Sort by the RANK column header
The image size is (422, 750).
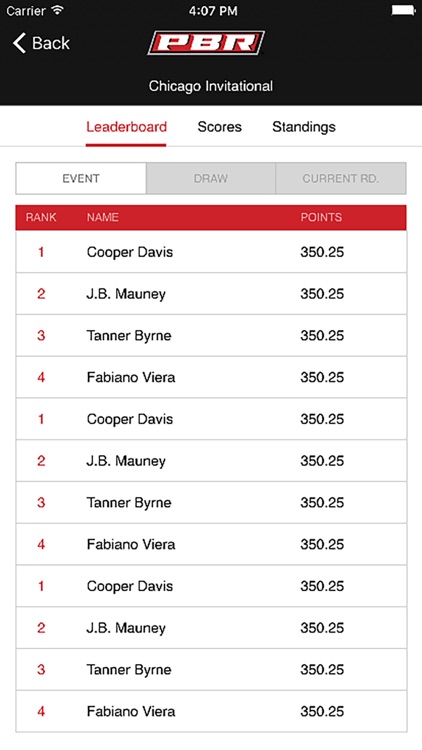[41, 217]
